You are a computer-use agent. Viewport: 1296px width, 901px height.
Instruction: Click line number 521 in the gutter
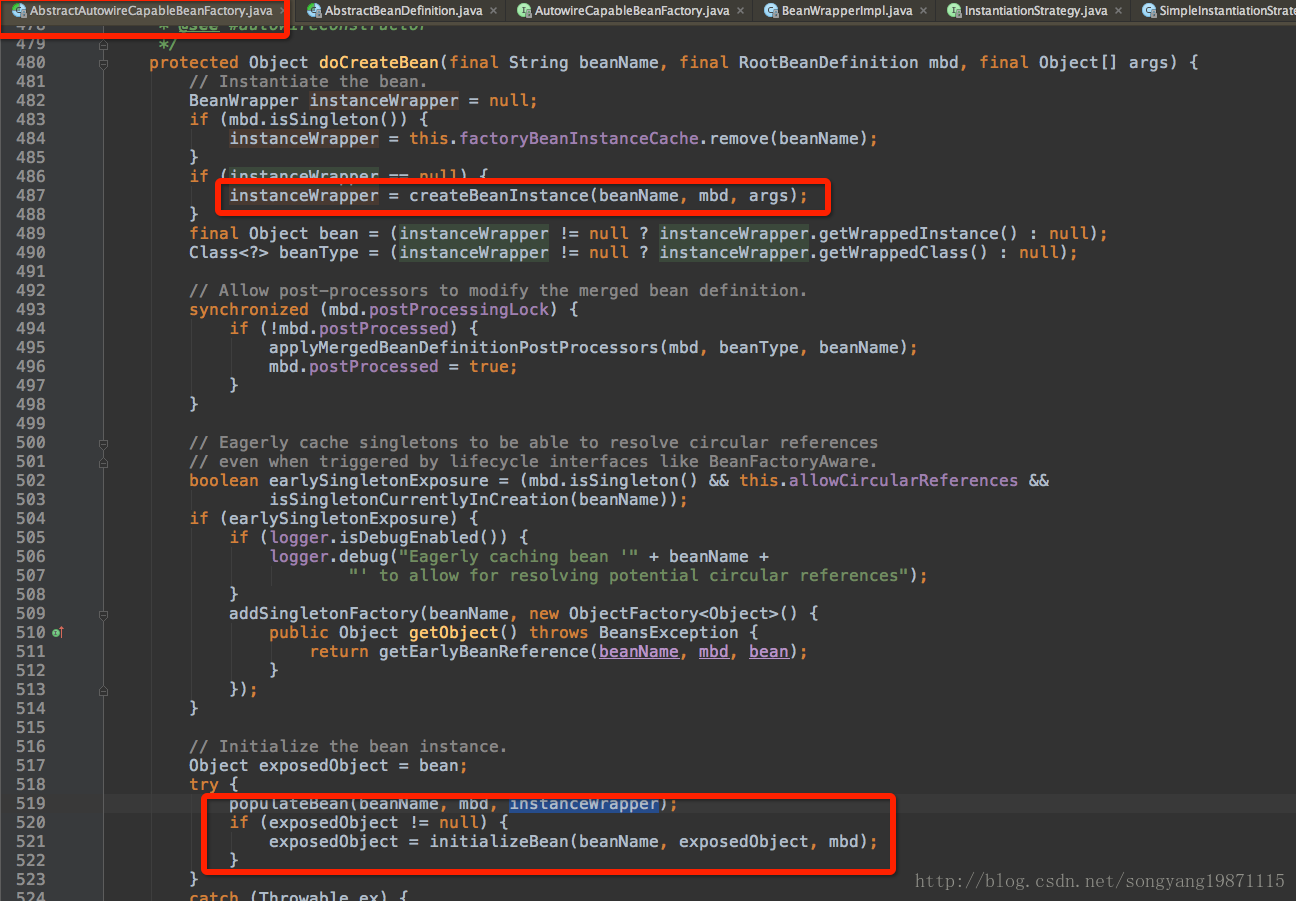click(31, 841)
